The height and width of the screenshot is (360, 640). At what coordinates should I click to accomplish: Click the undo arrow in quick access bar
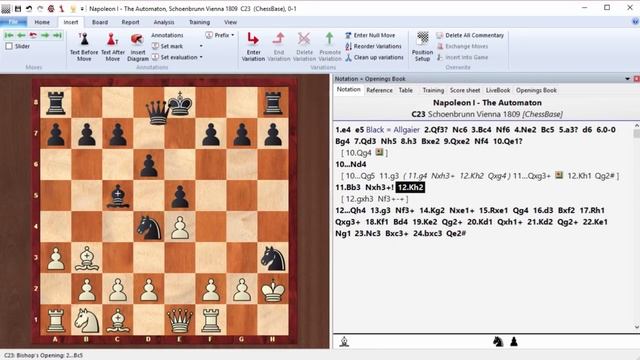click(x=29, y=8)
